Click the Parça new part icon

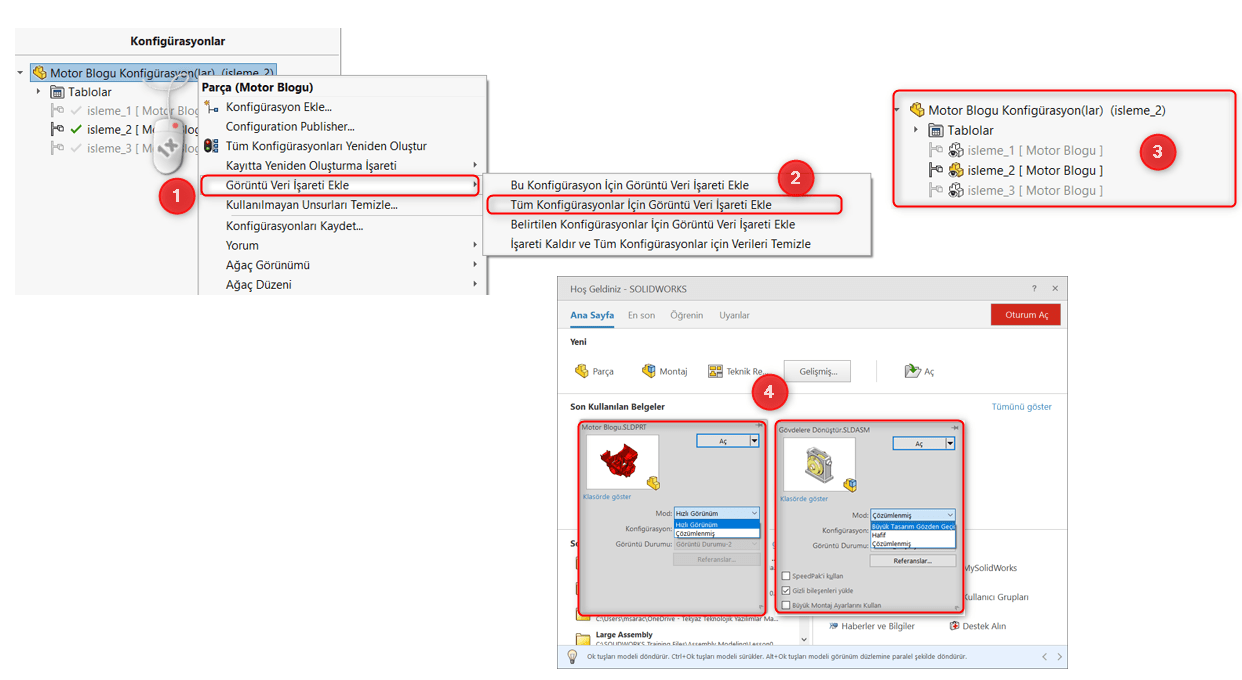[581, 371]
